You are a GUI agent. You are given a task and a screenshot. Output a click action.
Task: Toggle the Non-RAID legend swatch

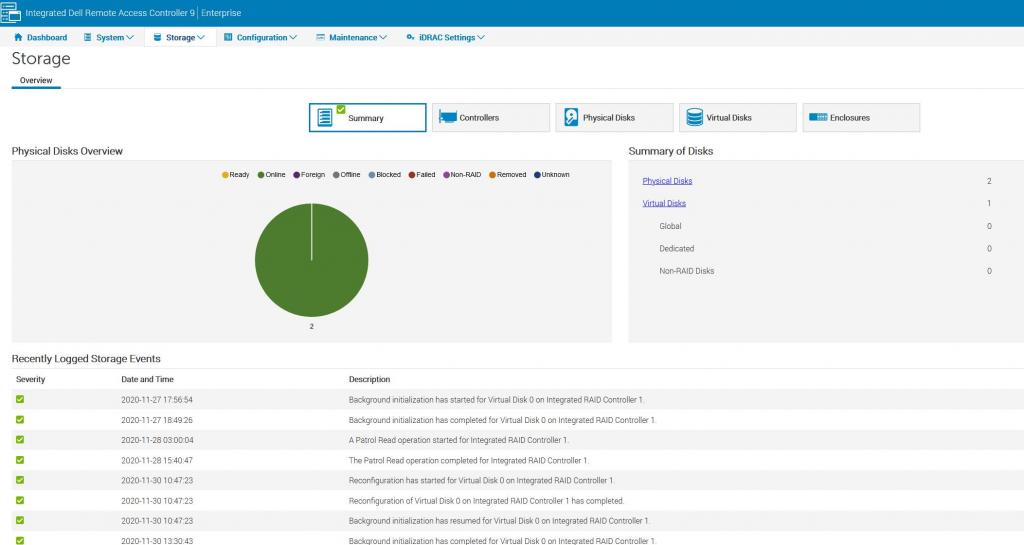[447, 175]
